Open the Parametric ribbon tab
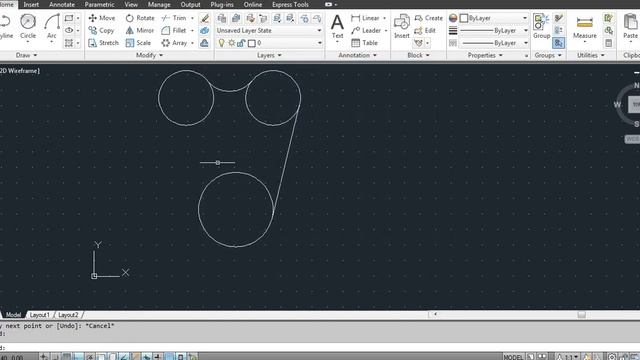 [x=99, y=4]
